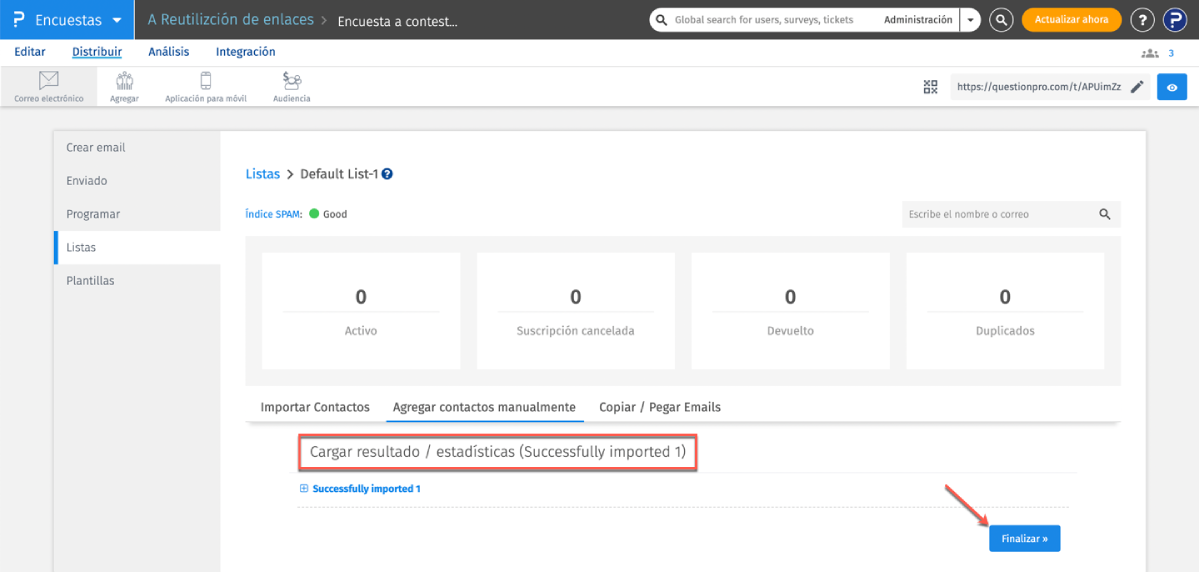The image size is (1199, 572).
Task: Focus the Global search input field
Action: pos(765,20)
